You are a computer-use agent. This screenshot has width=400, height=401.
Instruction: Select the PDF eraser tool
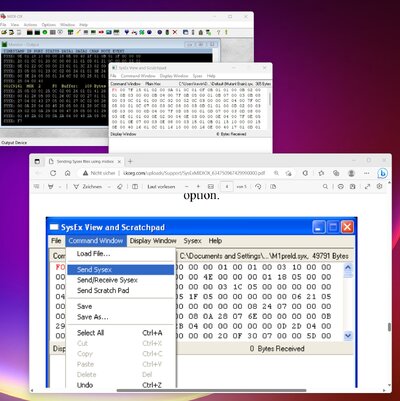(x=120, y=186)
